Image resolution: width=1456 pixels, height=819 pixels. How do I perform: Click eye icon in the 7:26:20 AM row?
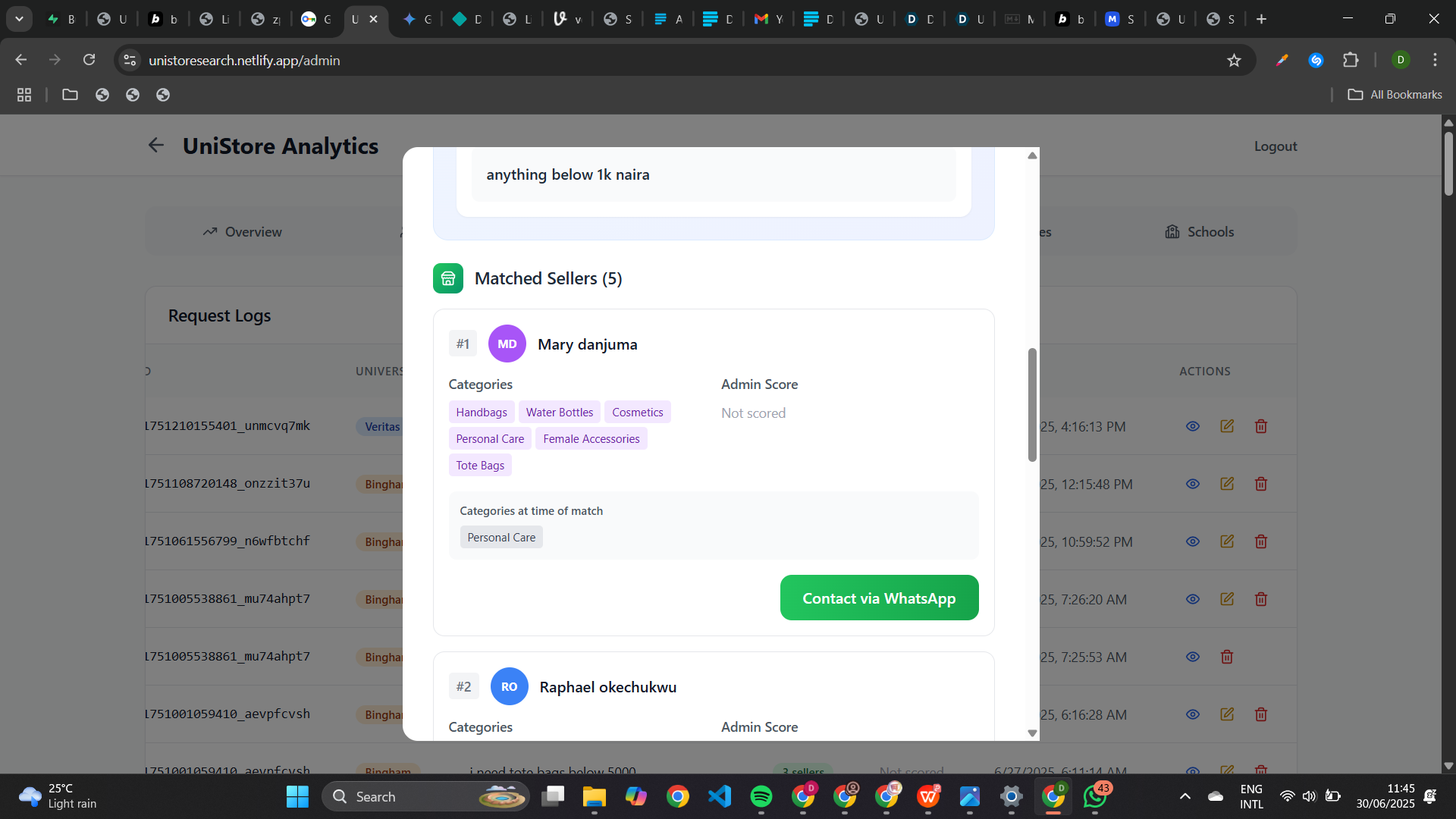coord(1193,599)
